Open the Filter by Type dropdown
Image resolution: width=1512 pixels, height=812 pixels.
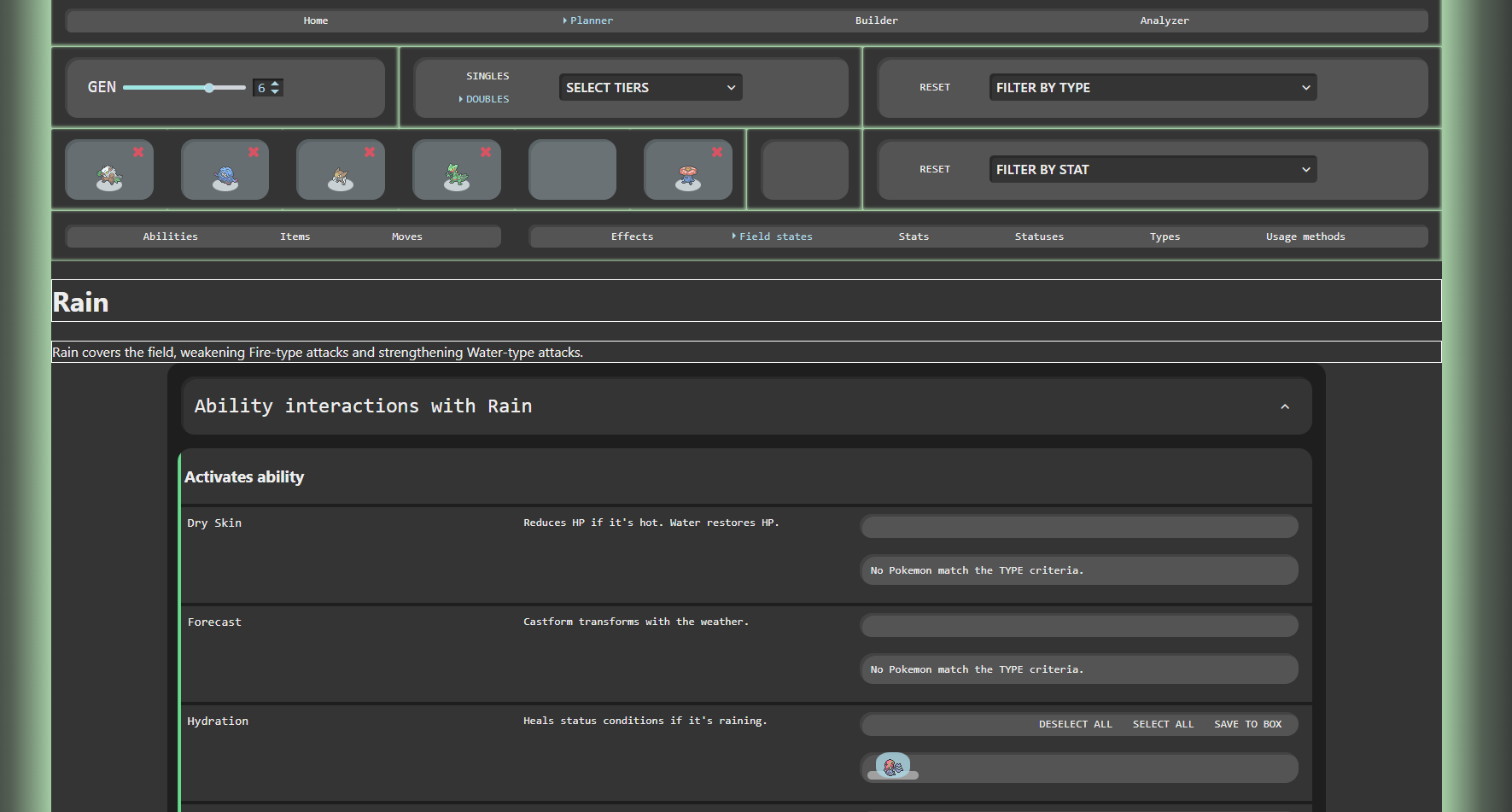tap(1153, 87)
